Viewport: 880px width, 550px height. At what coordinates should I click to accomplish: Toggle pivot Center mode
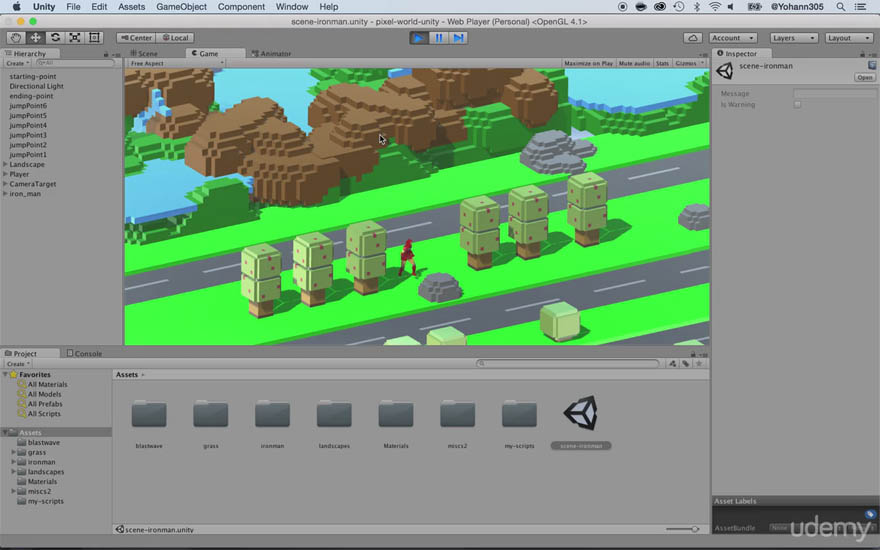pyautogui.click(x=136, y=38)
